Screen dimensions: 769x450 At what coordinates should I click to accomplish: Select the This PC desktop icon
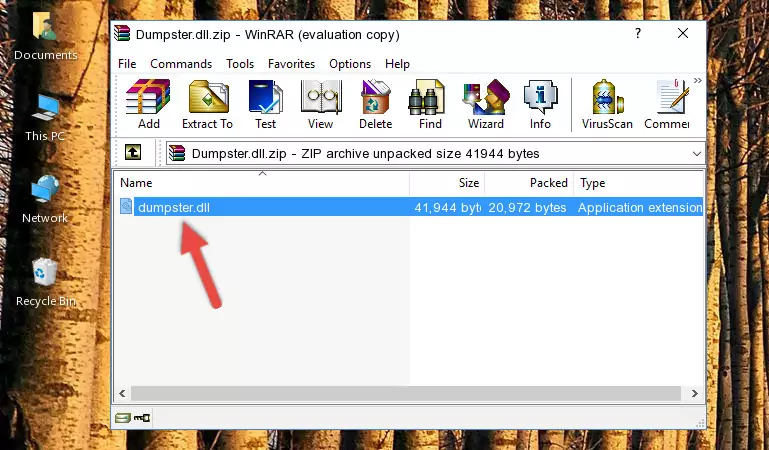[x=45, y=118]
